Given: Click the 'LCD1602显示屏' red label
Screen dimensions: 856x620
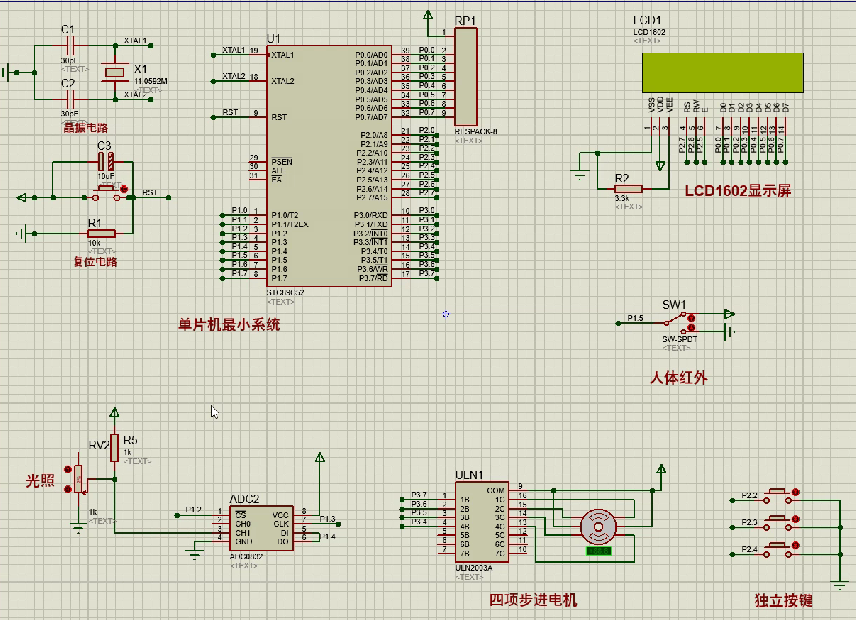Looking at the screenshot, I should coord(737,191).
